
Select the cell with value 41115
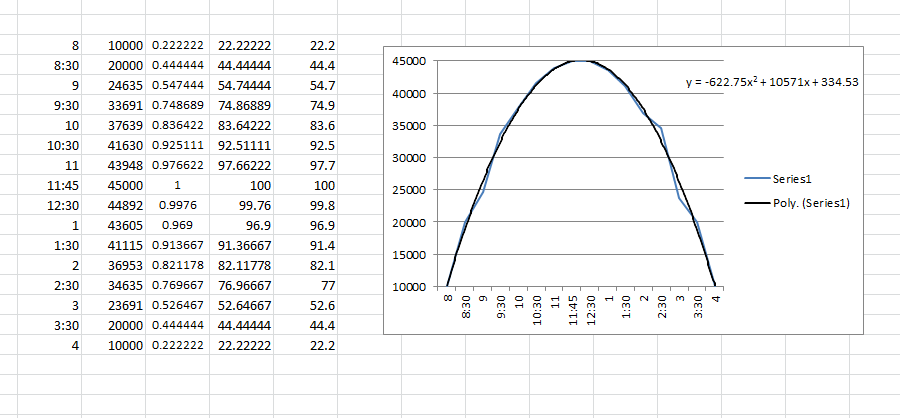121,246
